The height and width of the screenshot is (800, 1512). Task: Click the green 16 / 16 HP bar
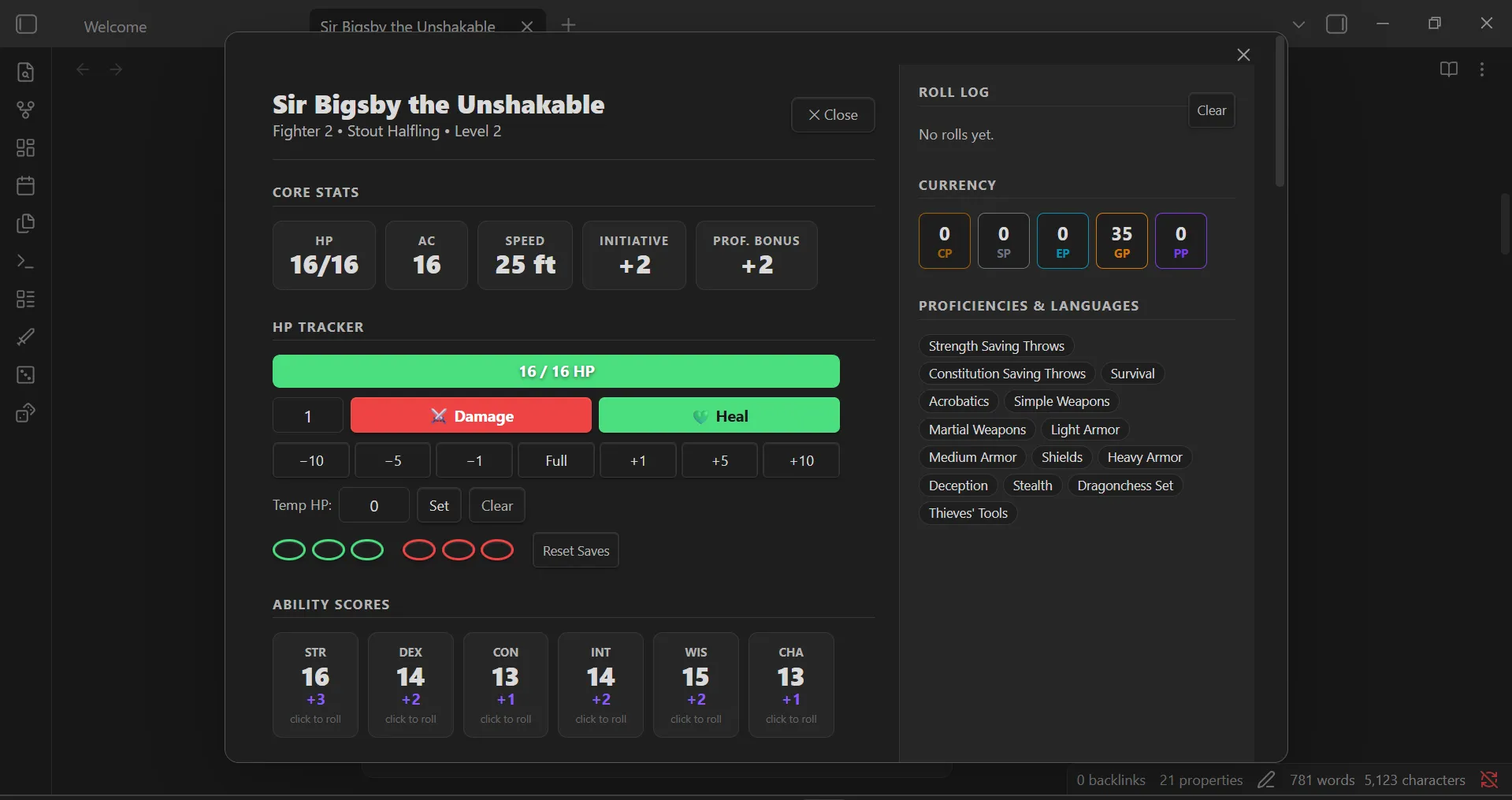coord(556,371)
